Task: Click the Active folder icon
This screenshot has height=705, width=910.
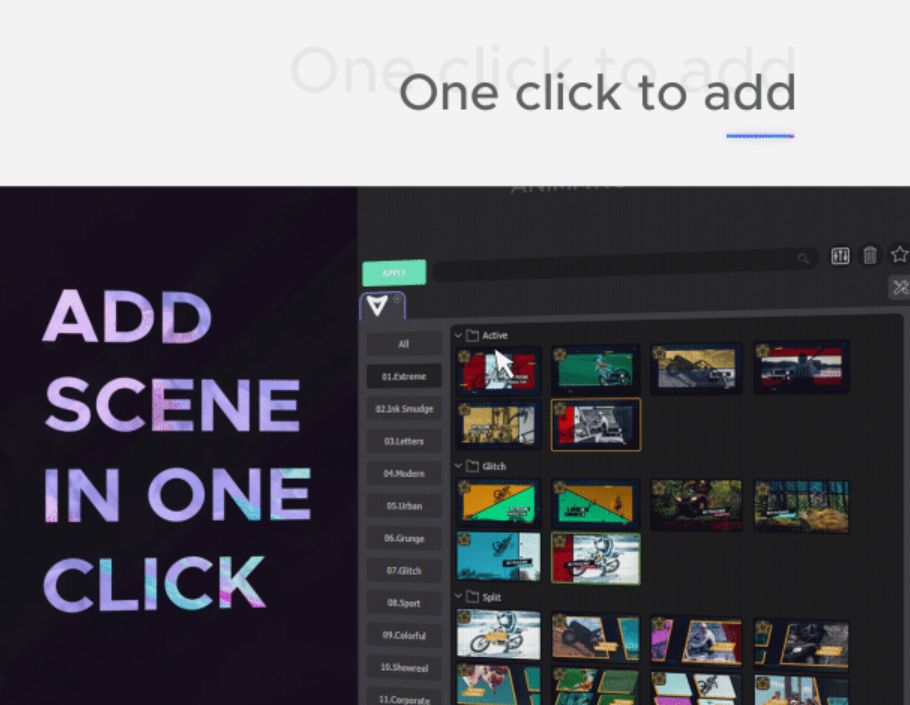Action: pos(472,336)
